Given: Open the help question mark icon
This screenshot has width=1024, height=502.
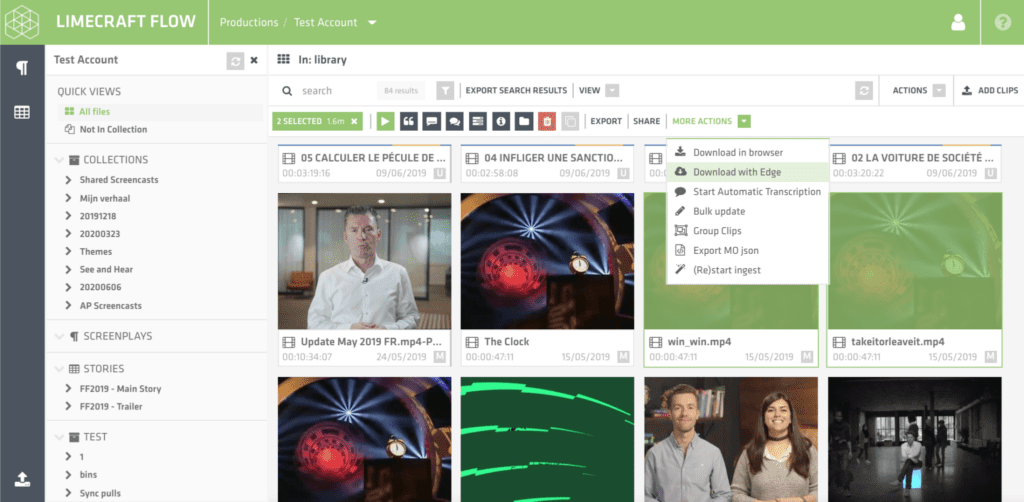Looking at the screenshot, I should (x=1002, y=22).
